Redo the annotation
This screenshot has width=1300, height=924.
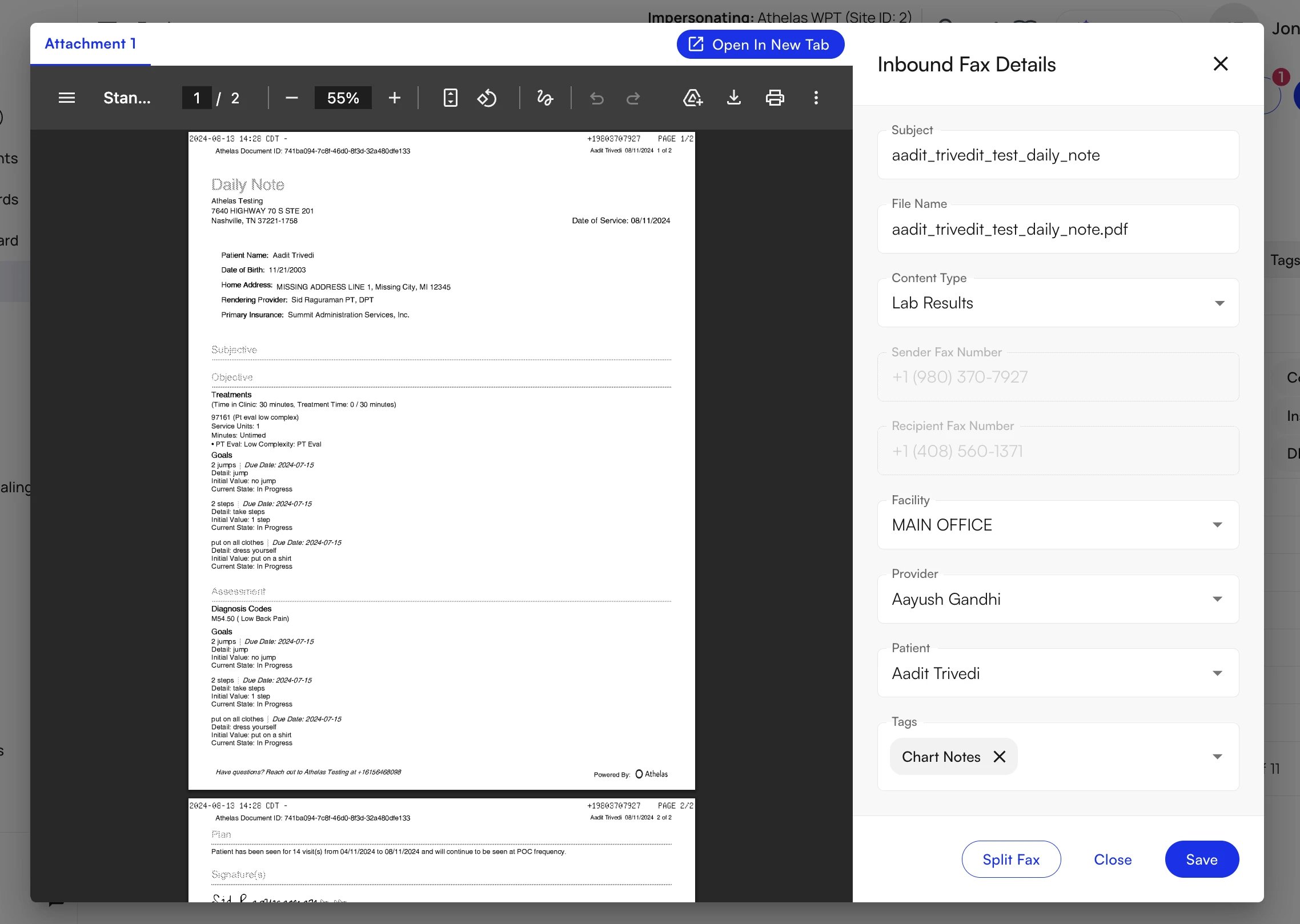(x=633, y=98)
